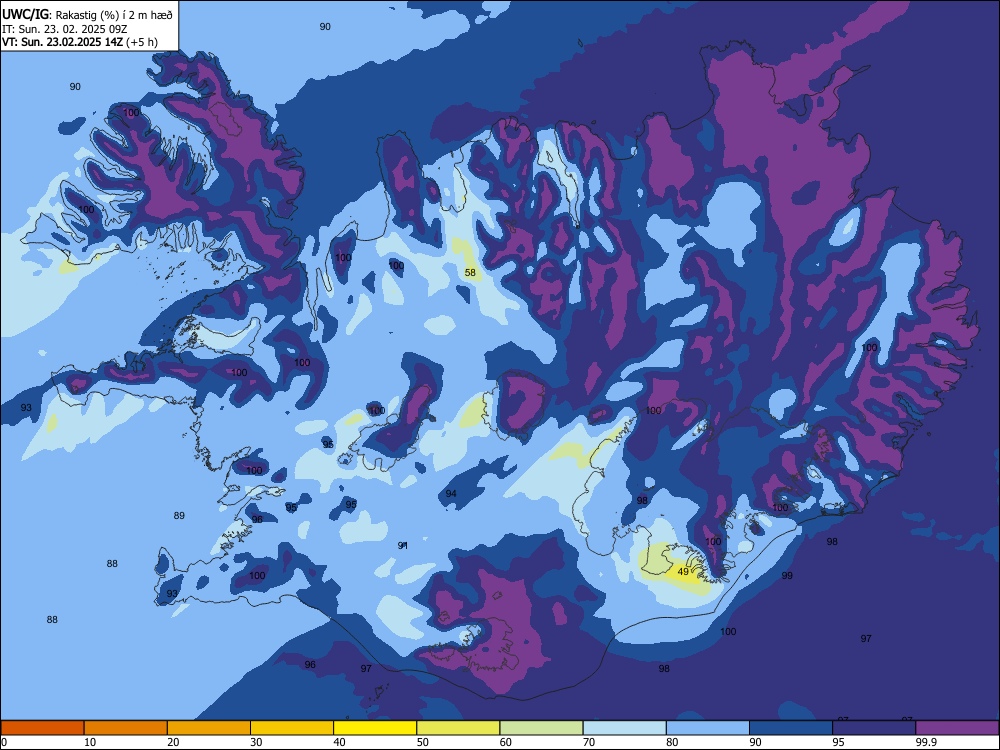The image size is (1000, 750).
Task: Click the legend scale label 60
Action: tap(506, 742)
